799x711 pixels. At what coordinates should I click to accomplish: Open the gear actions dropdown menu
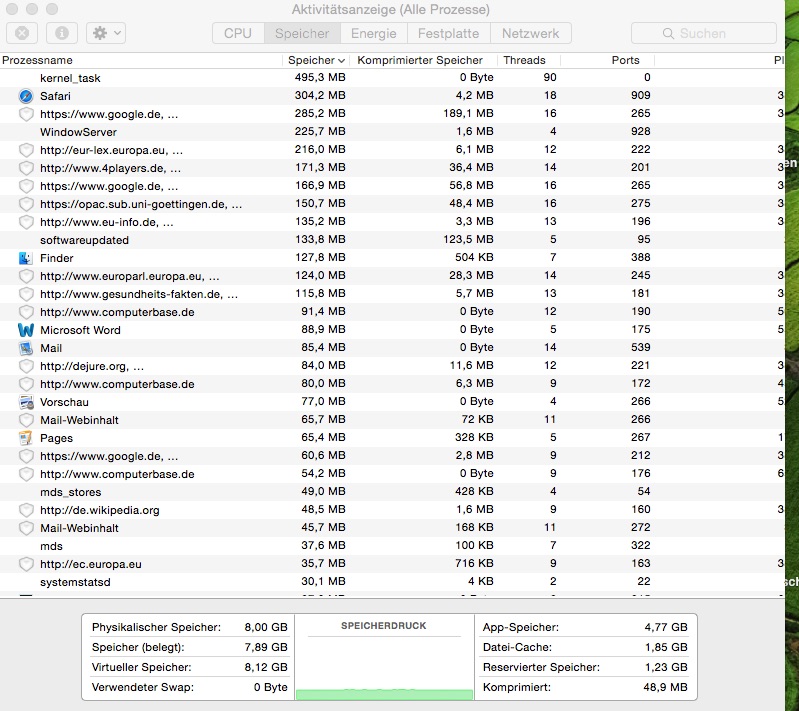coord(106,33)
